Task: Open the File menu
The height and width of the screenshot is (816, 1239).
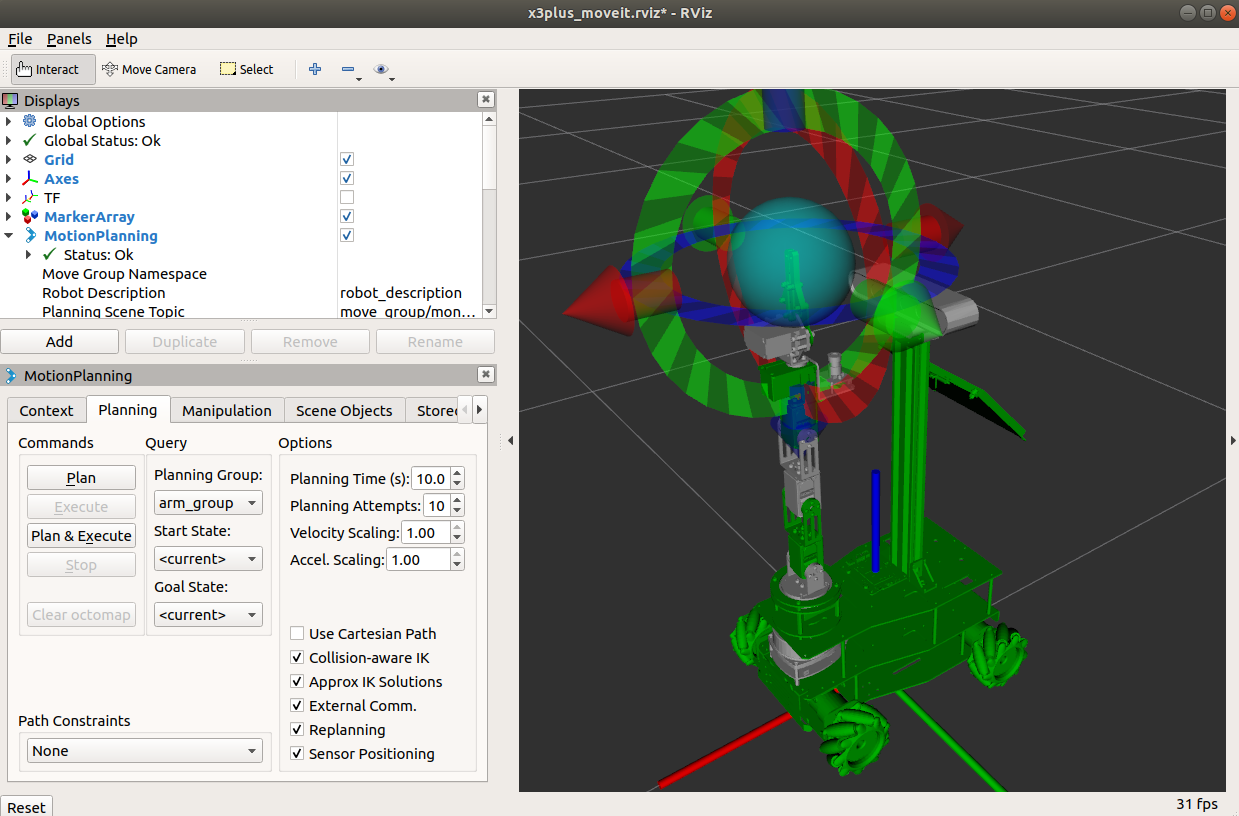Action: coord(20,39)
